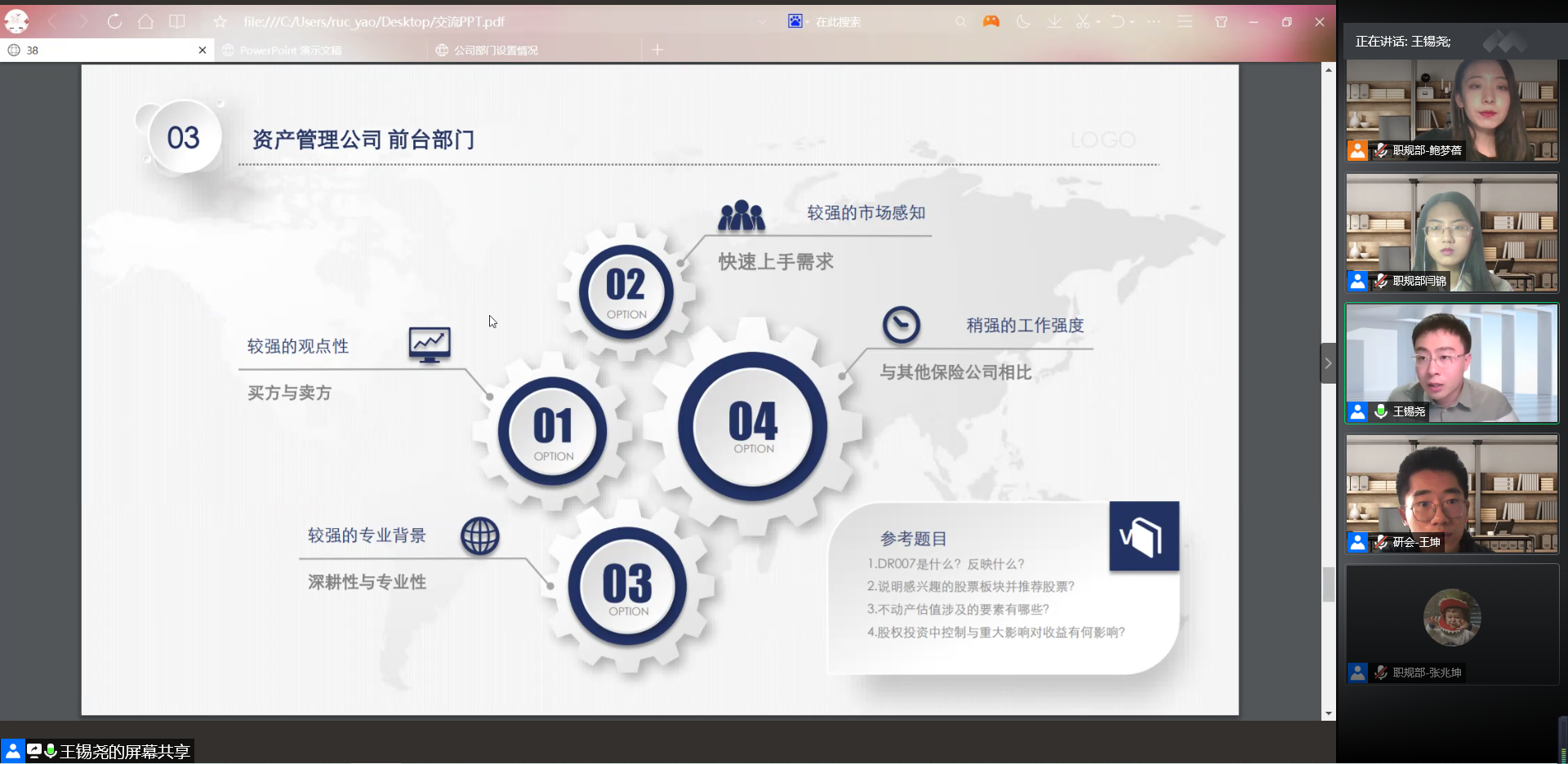Viewport: 1568px width, 764px height.
Task: Toggle muted microphone icon for 研会-王坤
Action: tap(1380, 542)
